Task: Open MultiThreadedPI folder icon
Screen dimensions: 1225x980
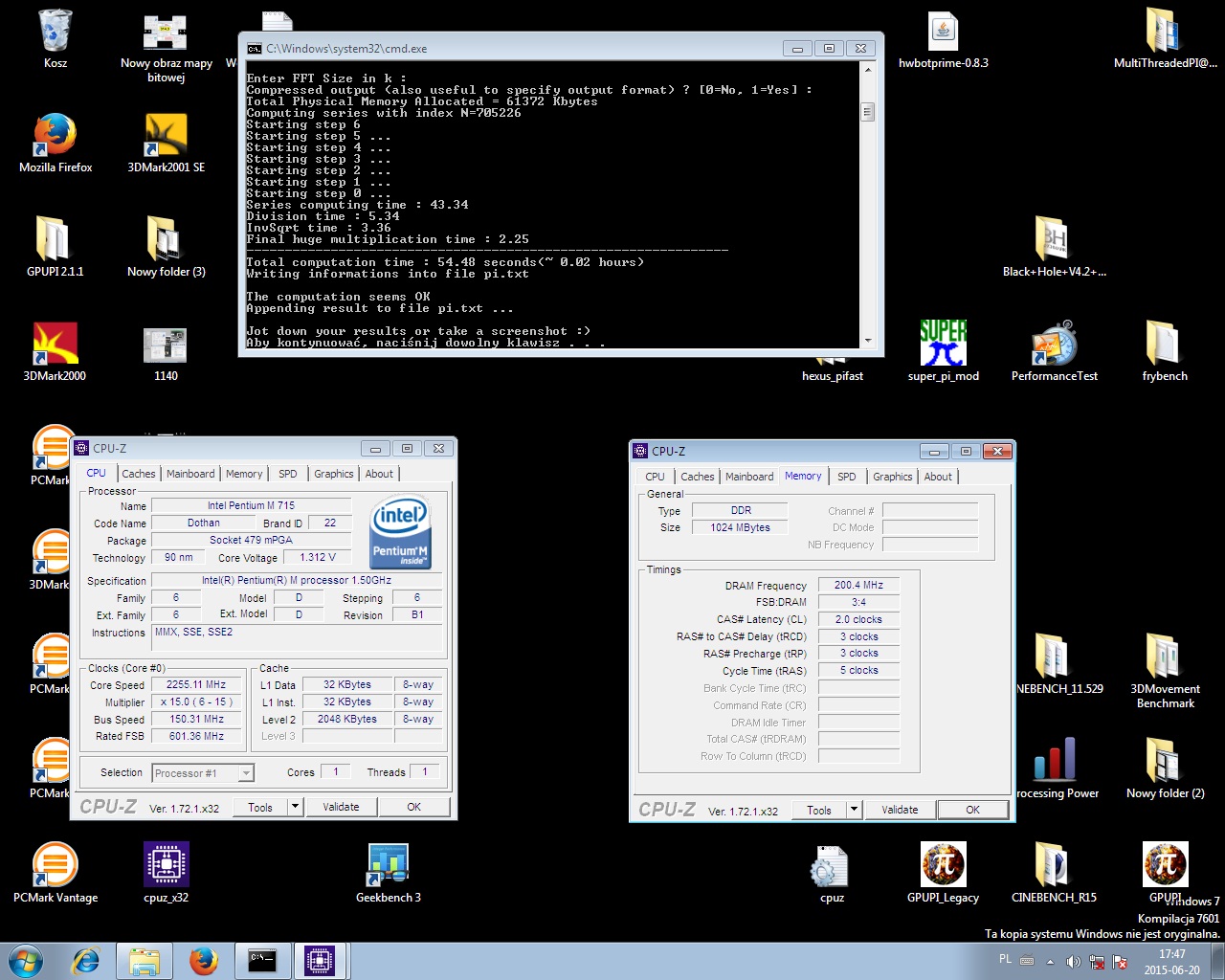Action: pos(1165,39)
